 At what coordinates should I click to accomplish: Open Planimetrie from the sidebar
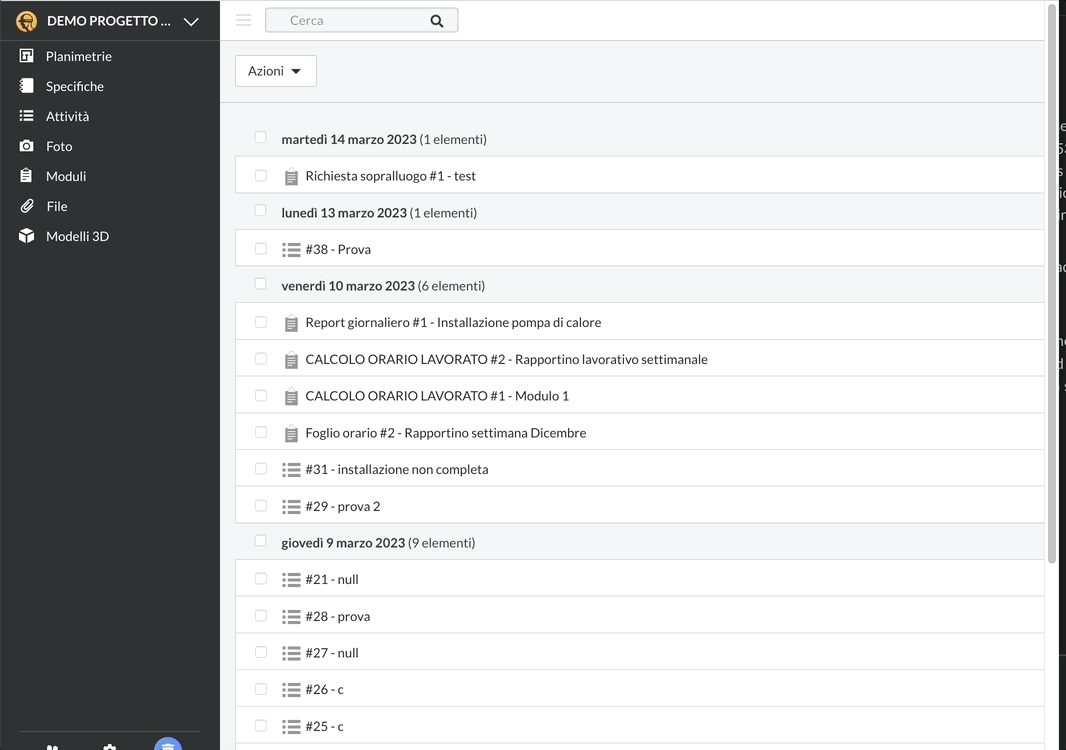(x=78, y=56)
